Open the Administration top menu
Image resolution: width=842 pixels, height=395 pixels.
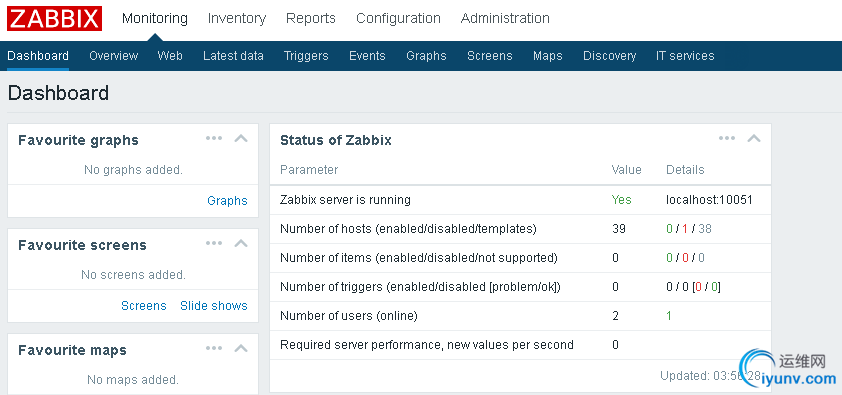click(x=505, y=18)
